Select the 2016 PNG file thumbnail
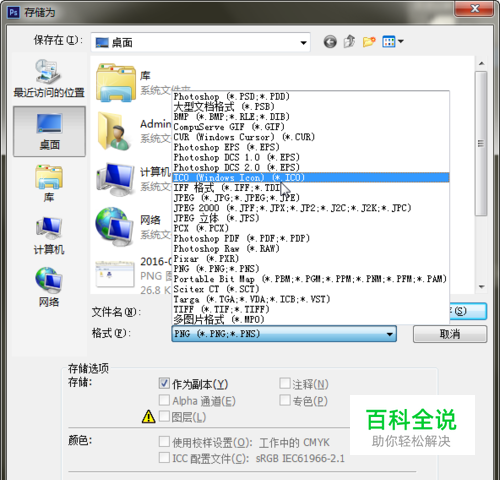Screen dimensions: 500x480 pos(115,274)
